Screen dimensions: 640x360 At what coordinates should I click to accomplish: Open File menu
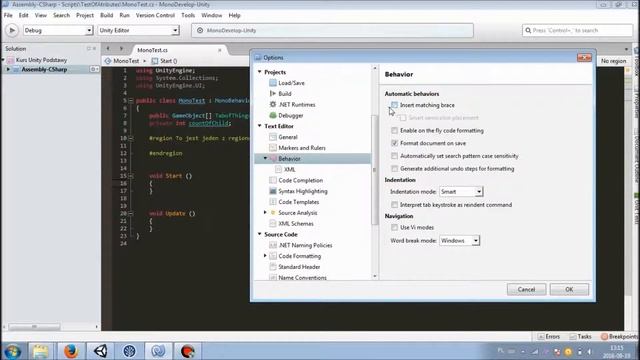pyautogui.click(x=8, y=16)
